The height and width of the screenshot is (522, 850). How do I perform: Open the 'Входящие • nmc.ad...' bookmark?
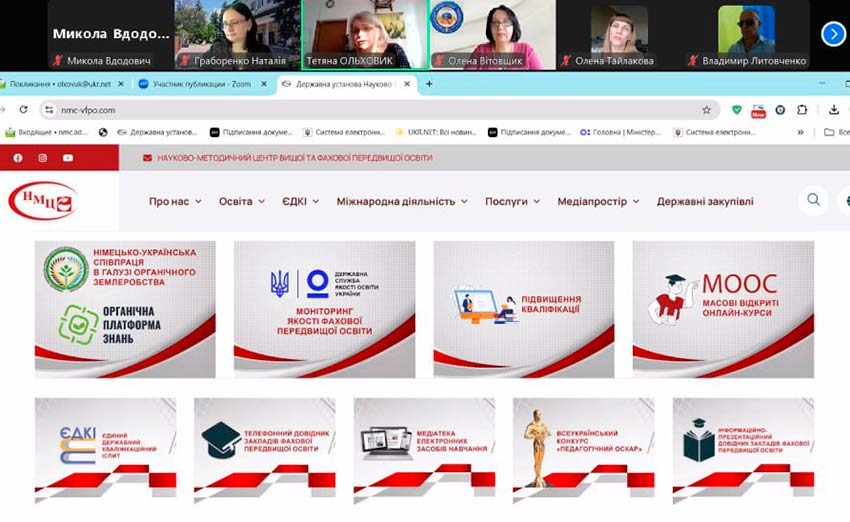pos(47,132)
